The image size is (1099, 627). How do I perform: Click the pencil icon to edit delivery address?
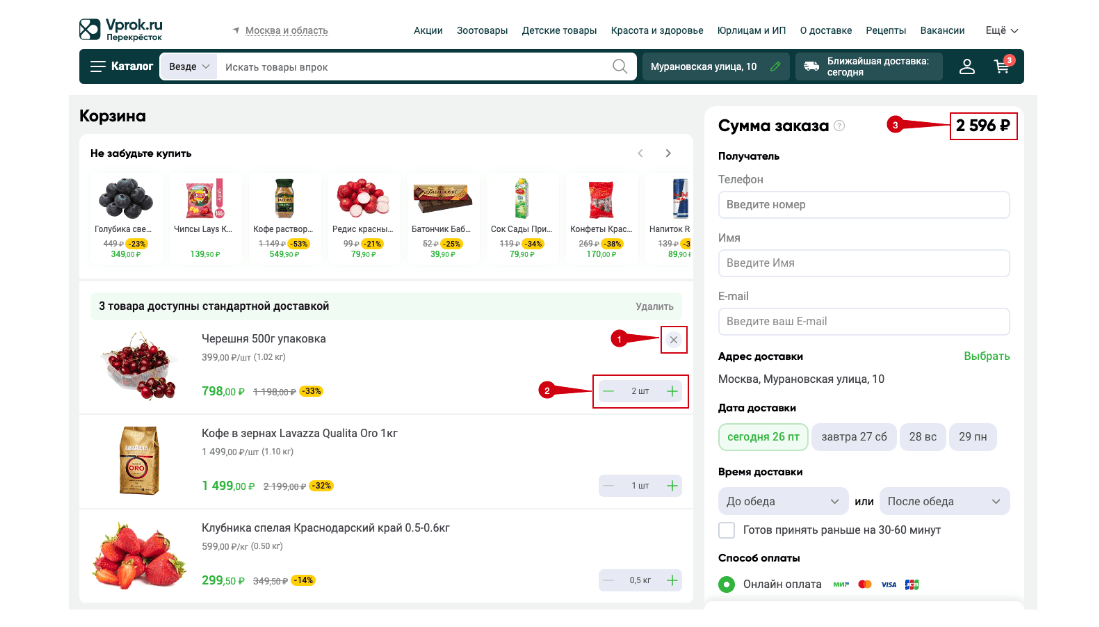coord(775,67)
